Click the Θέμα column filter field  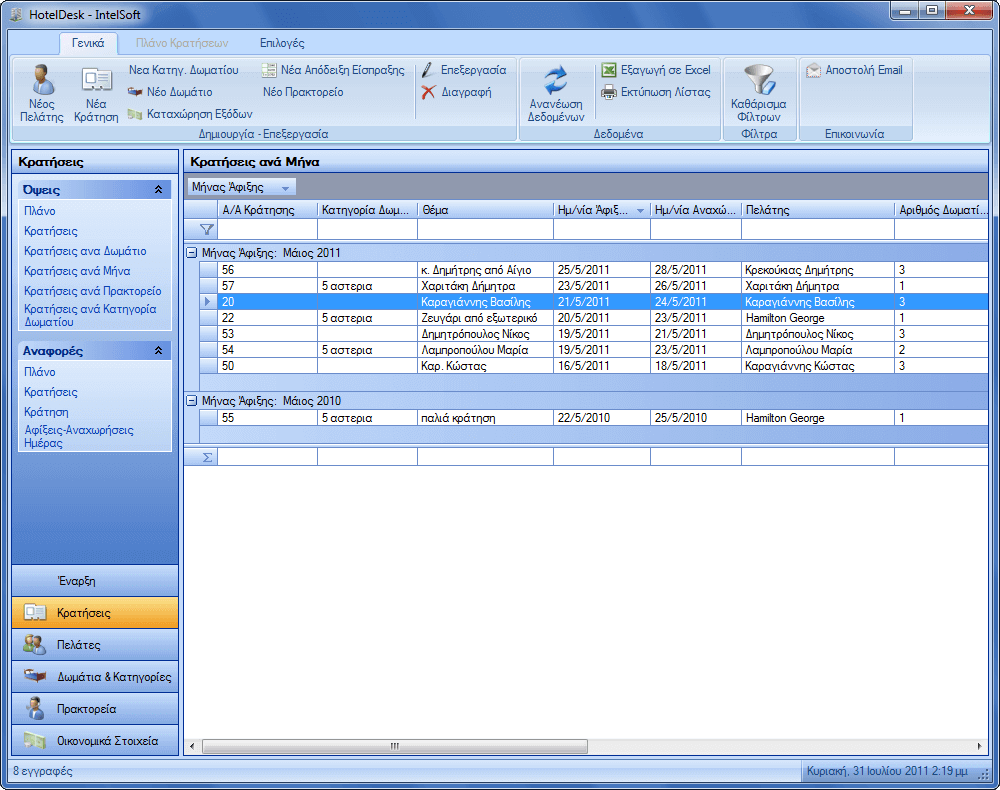(x=484, y=229)
